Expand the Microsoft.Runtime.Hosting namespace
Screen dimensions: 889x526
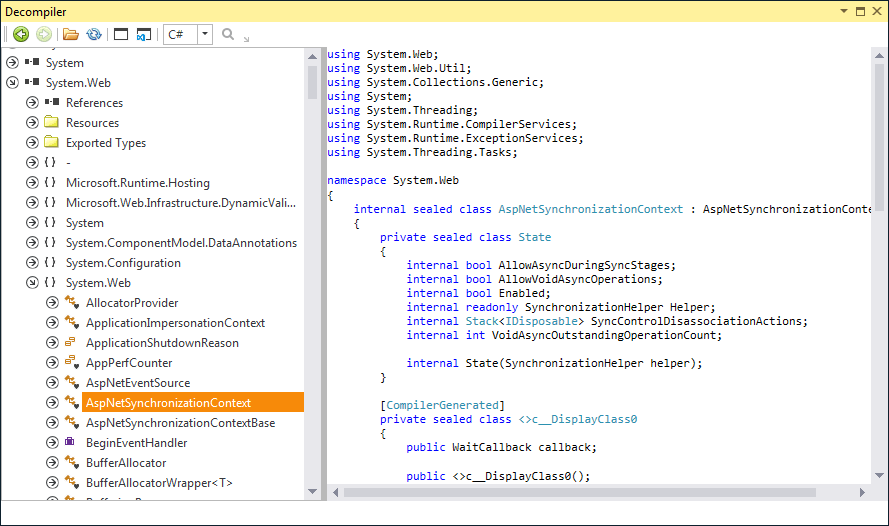[x=32, y=183]
